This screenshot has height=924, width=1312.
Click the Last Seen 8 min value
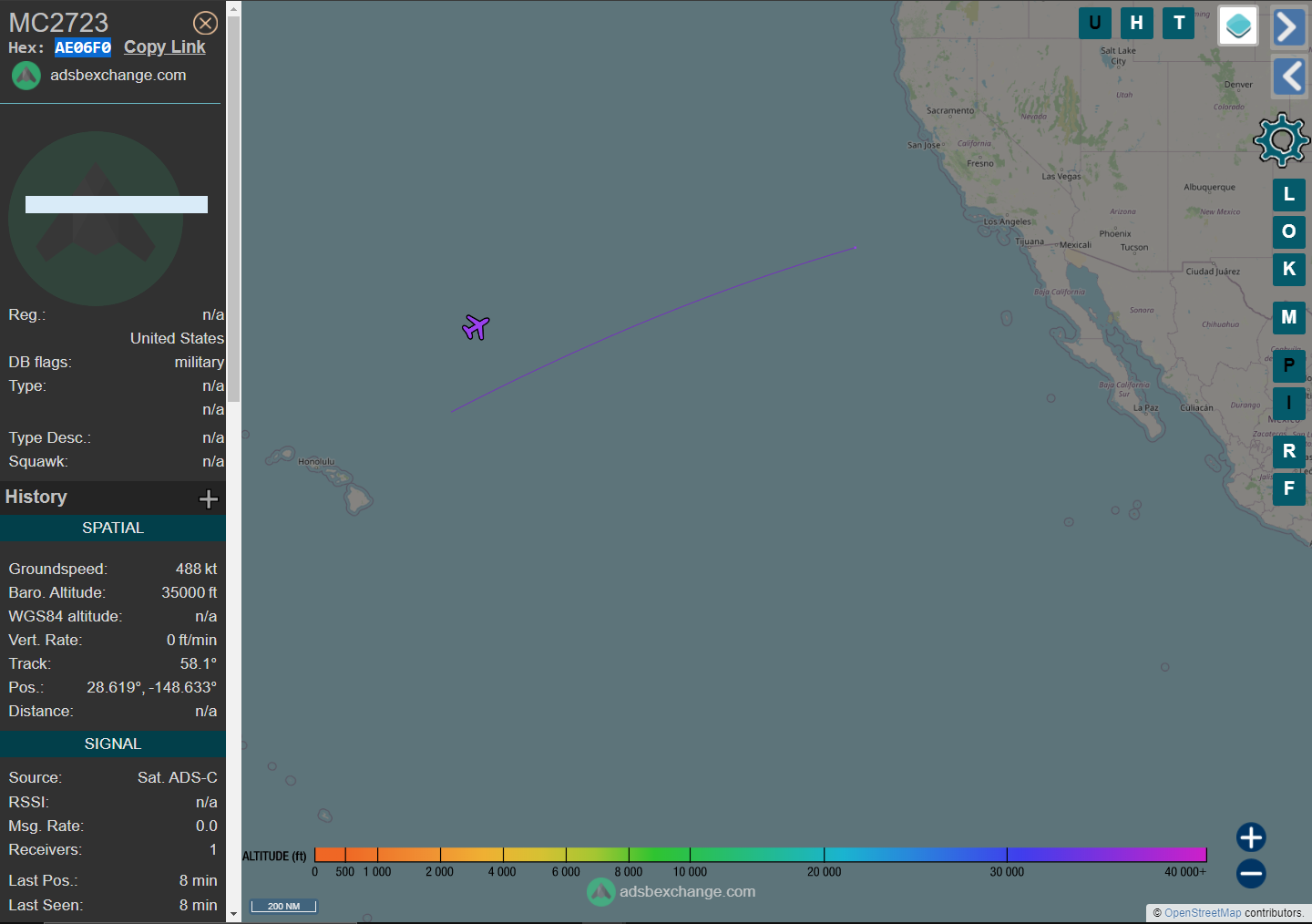198,905
